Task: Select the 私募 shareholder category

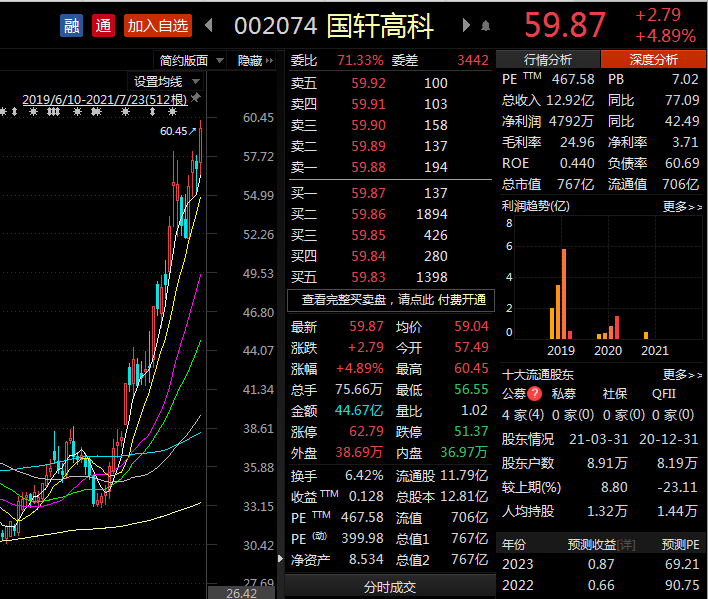Action: (564, 394)
